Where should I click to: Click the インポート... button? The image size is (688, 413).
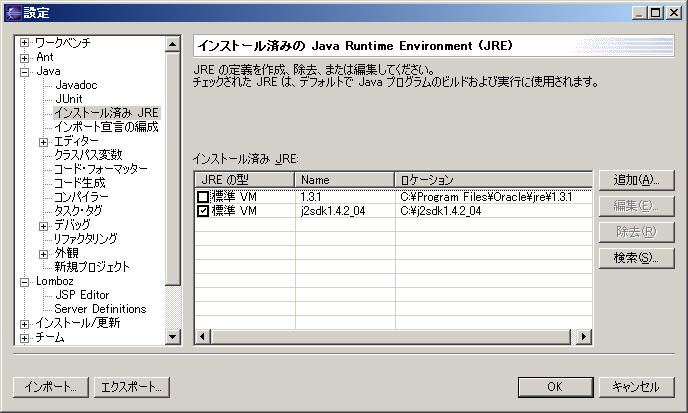(49, 387)
